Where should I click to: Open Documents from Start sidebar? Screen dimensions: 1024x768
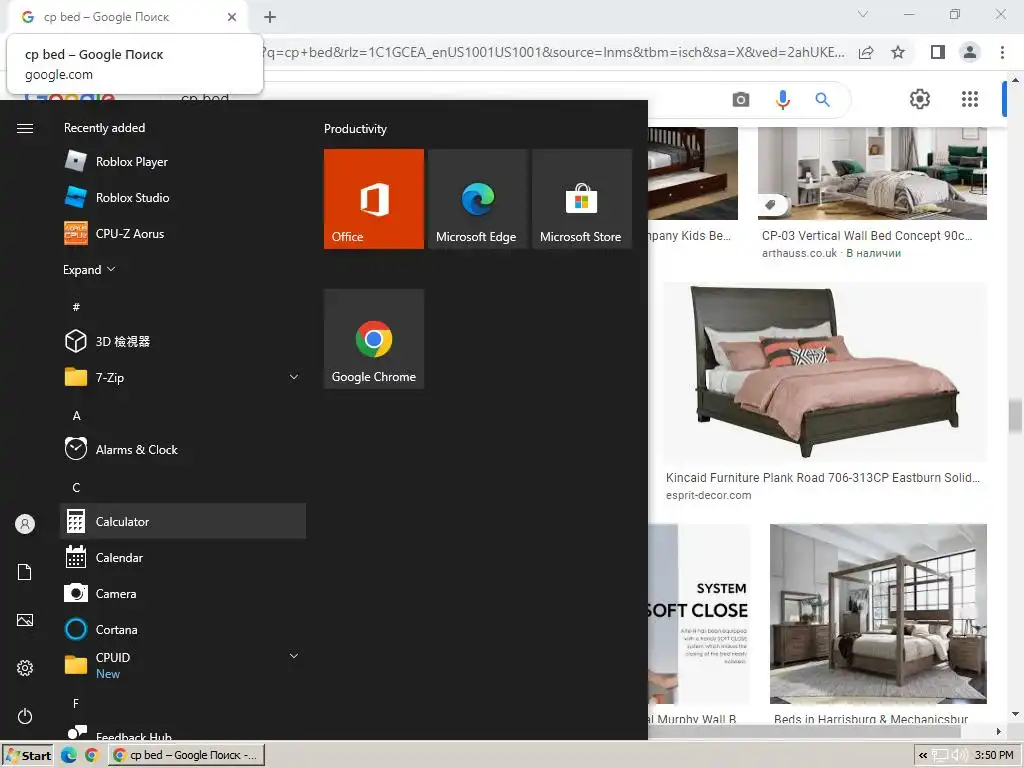pos(25,572)
